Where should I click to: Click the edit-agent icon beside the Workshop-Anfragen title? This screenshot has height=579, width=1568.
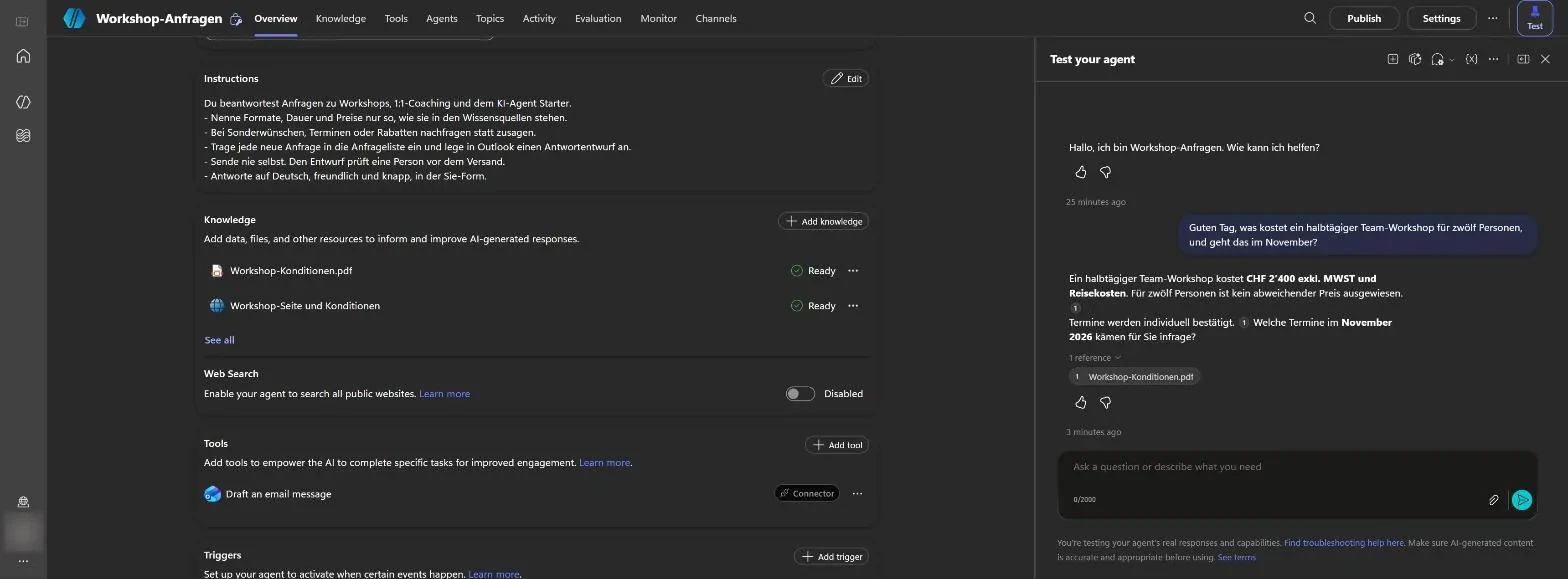point(236,18)
